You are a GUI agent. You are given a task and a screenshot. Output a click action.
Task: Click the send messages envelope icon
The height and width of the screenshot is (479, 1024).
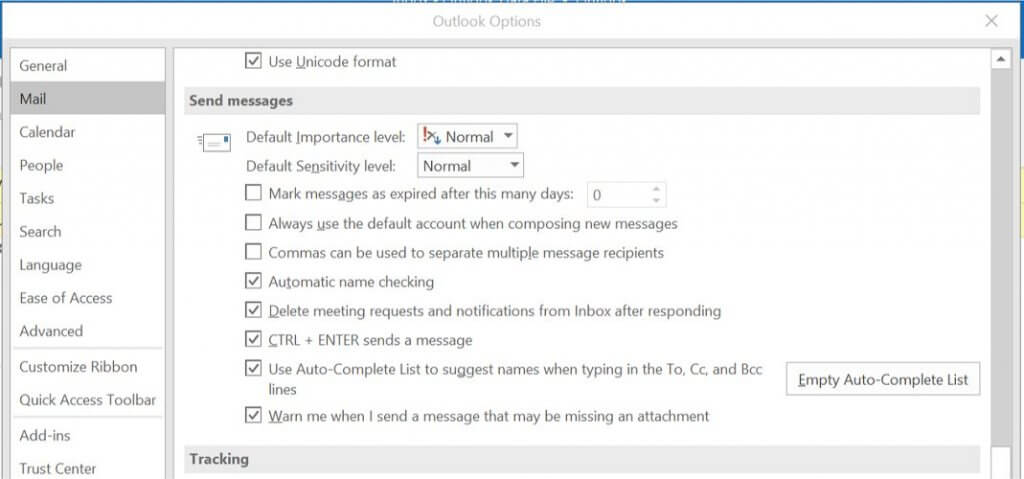[215, 142]
